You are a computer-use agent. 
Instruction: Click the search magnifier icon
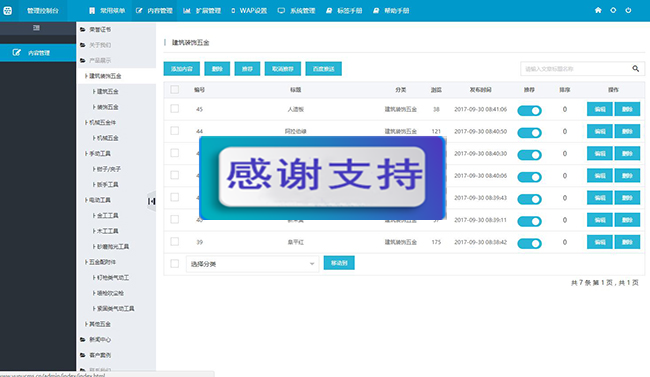[x=635, y=68]
